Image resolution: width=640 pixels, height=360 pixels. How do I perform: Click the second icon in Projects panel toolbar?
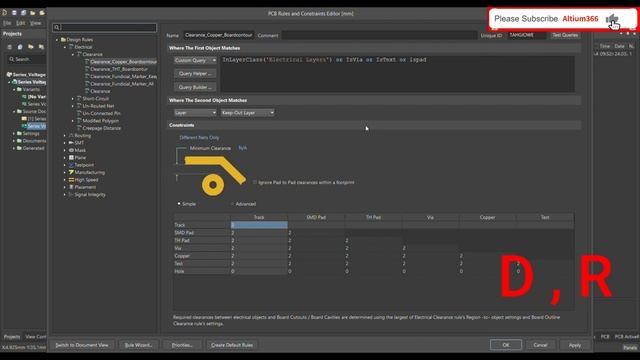click(x=20, y=47)
